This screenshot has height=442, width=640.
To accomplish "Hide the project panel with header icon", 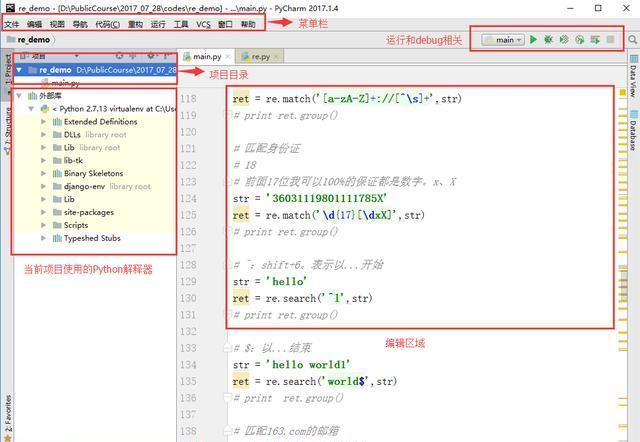I will click(x=167, y=56).
